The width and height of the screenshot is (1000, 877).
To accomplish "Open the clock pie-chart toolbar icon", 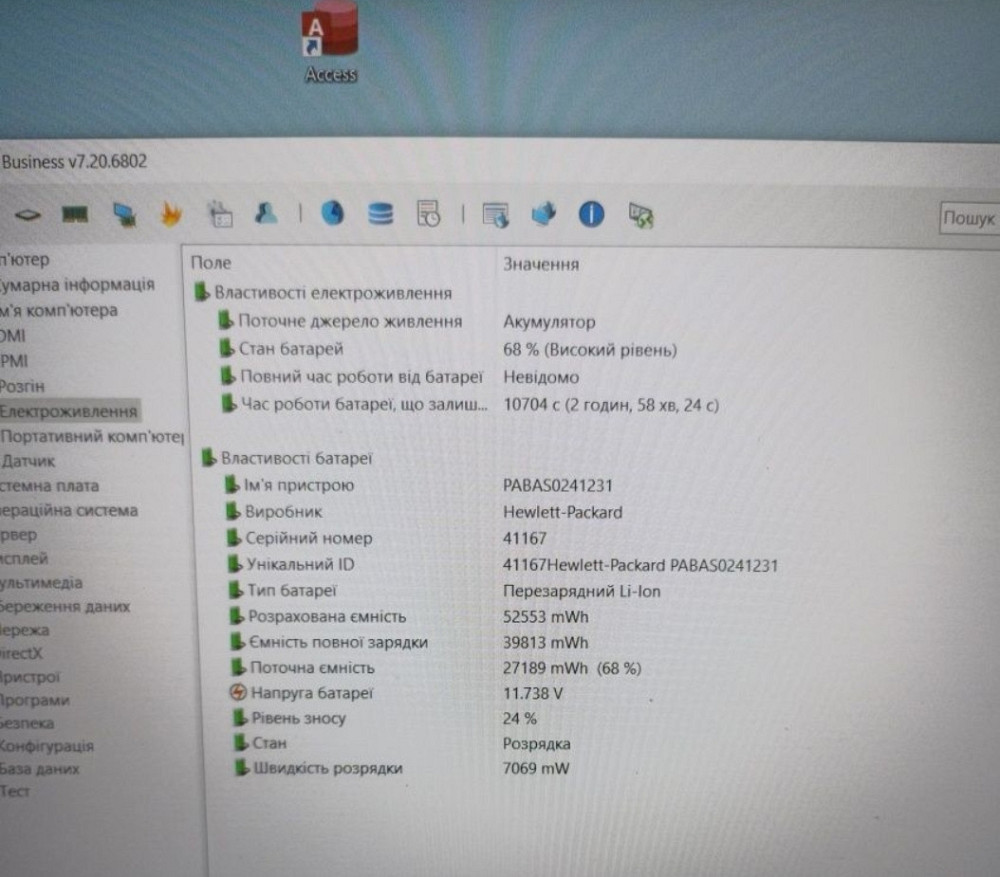I will click(x=333, y=213).
